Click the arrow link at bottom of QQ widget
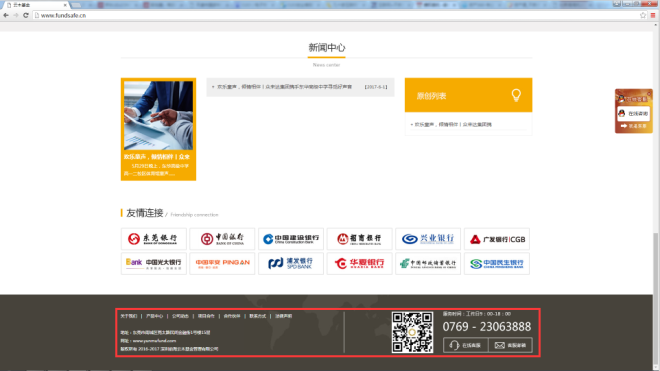The height and width of the screenshot is (371, 660). point(633,126)
